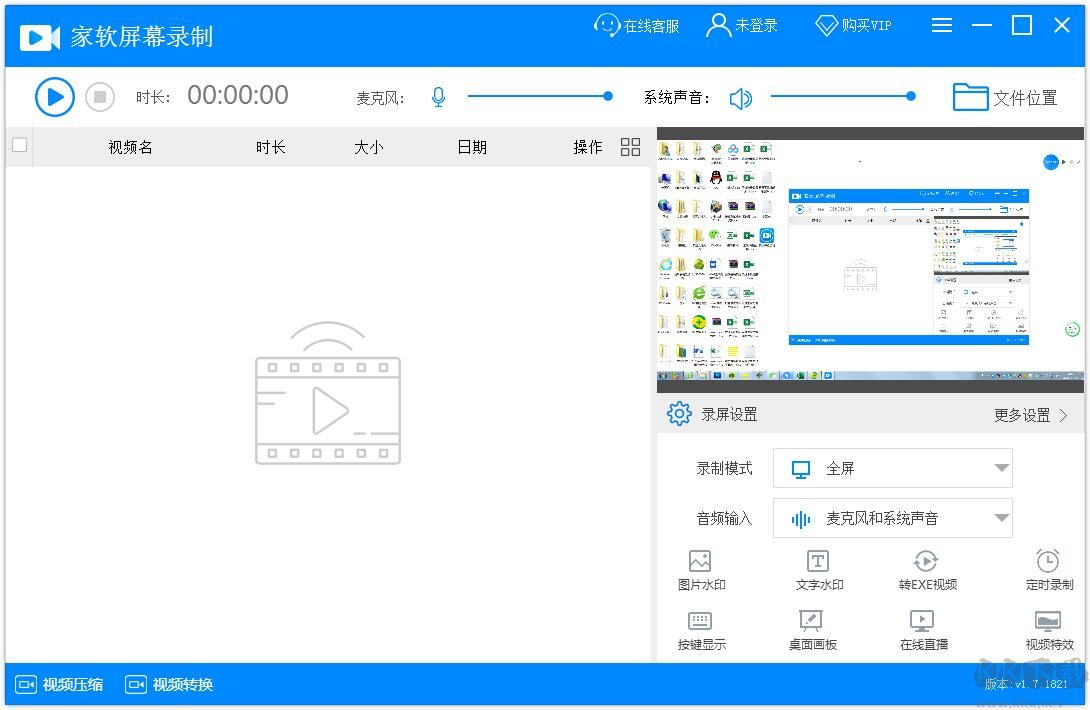Start recording with the play button

[x=55, y=96]
